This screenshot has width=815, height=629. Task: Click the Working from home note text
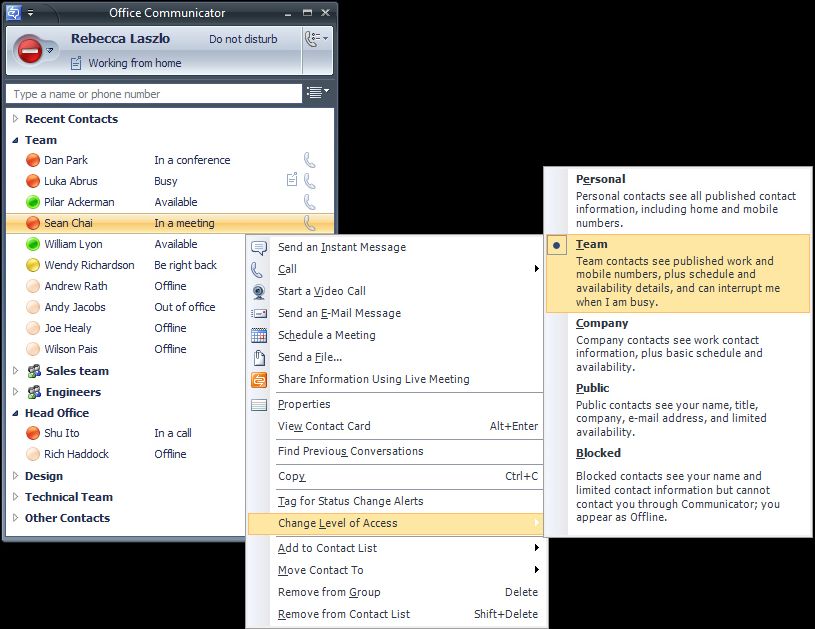[135, 63]
